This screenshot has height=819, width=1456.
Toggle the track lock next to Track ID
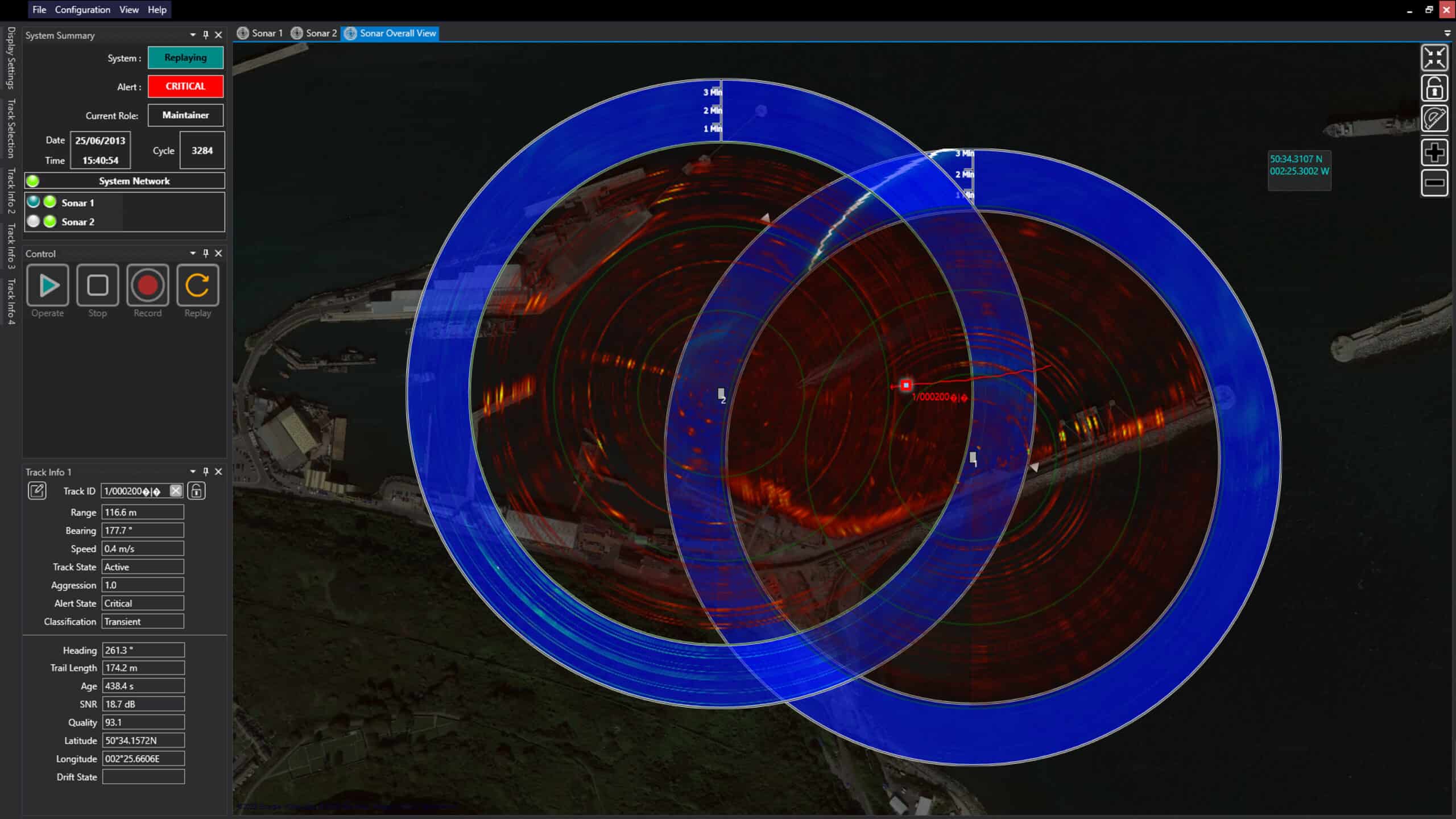196,490
